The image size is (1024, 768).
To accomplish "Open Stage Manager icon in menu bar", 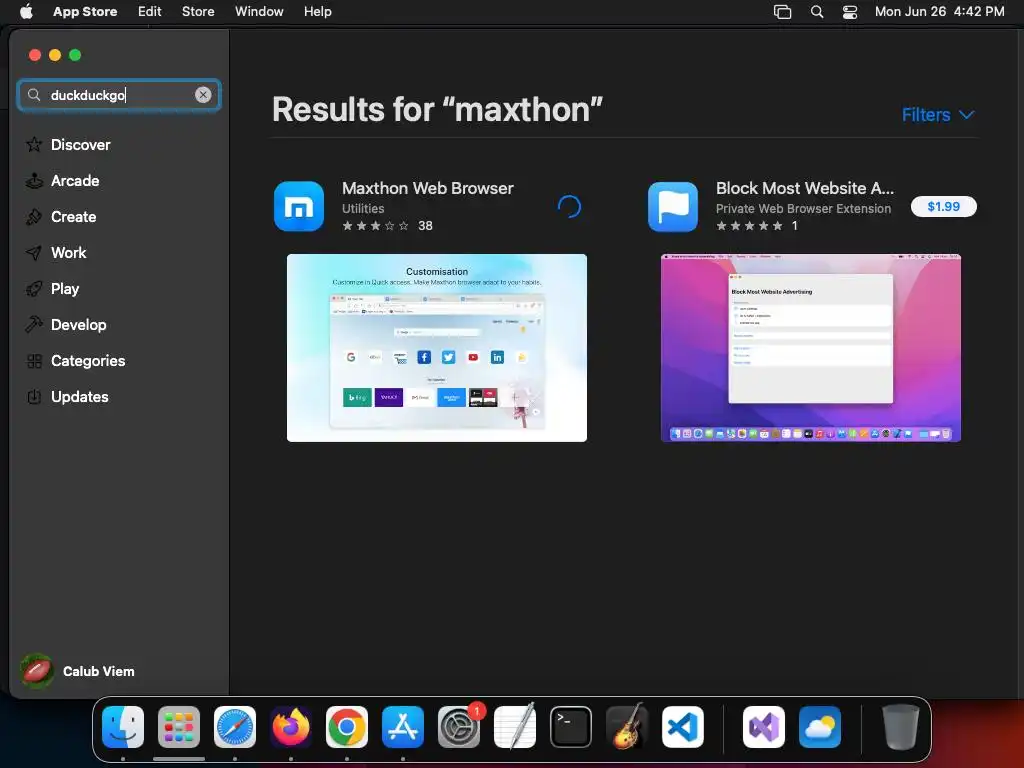I will point(782,11).
